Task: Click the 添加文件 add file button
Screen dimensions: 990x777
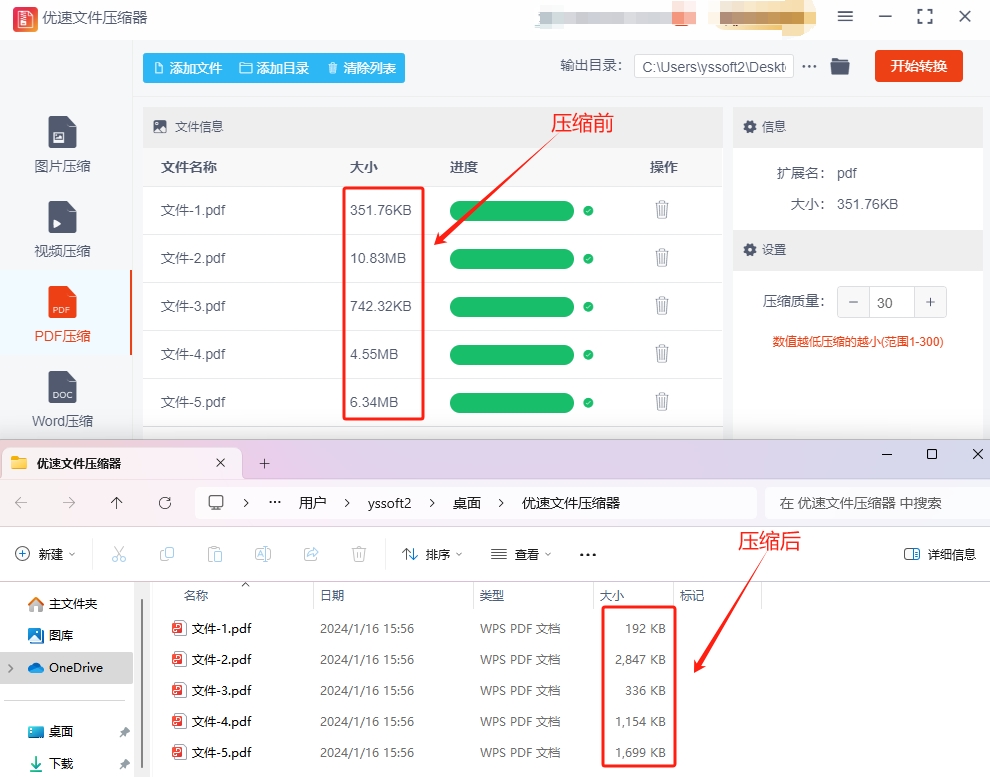Action: (x=188, y=68)
